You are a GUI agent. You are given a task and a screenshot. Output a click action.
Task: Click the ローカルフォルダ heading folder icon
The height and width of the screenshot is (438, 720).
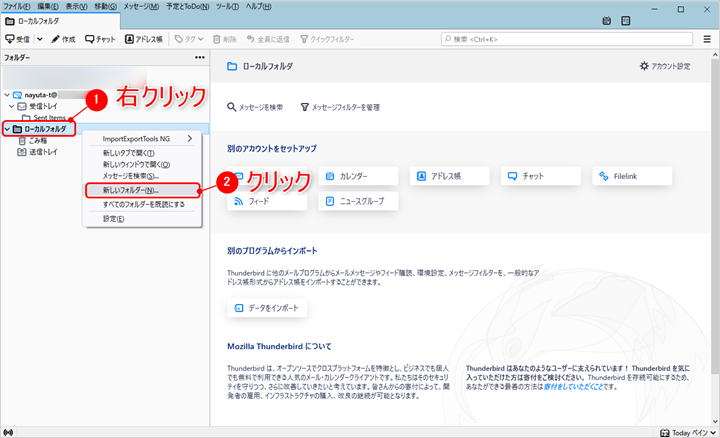click(x=232, y=67)
